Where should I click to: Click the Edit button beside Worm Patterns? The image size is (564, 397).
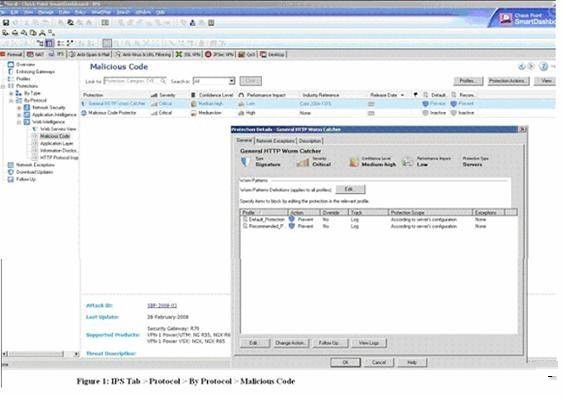pos(350,189)
